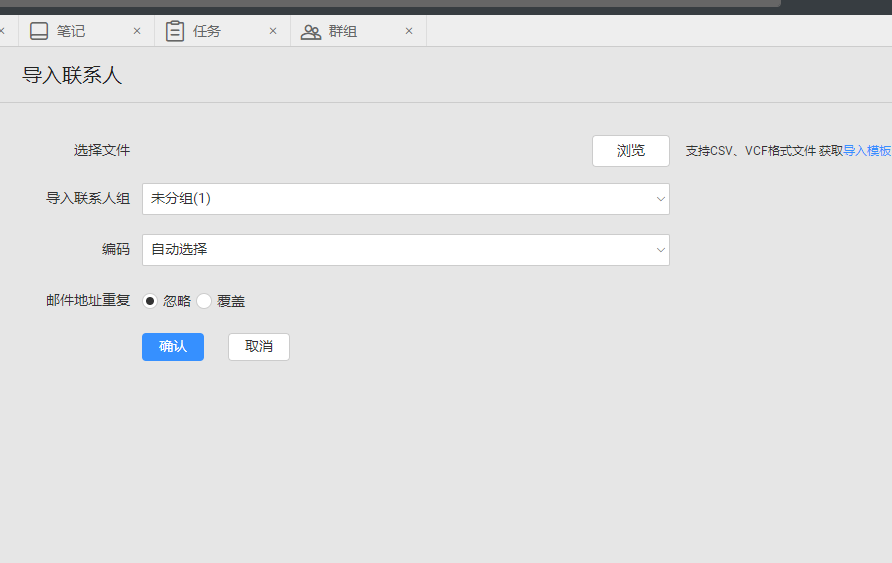Click the clipboard icon on 任务 tab

point(175,31)
